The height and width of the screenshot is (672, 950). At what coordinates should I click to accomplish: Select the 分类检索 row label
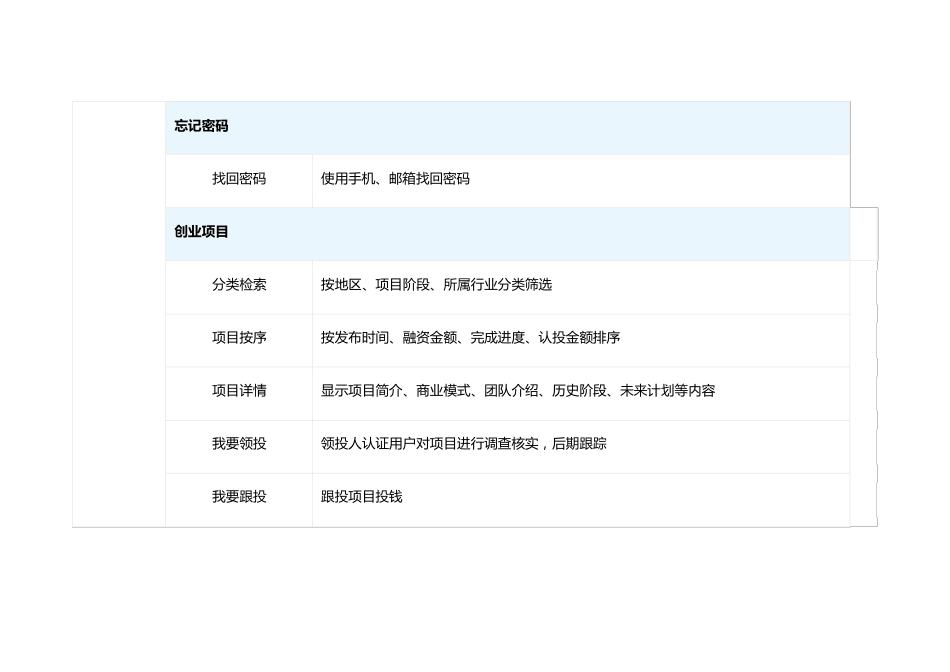tap(239, 285)
